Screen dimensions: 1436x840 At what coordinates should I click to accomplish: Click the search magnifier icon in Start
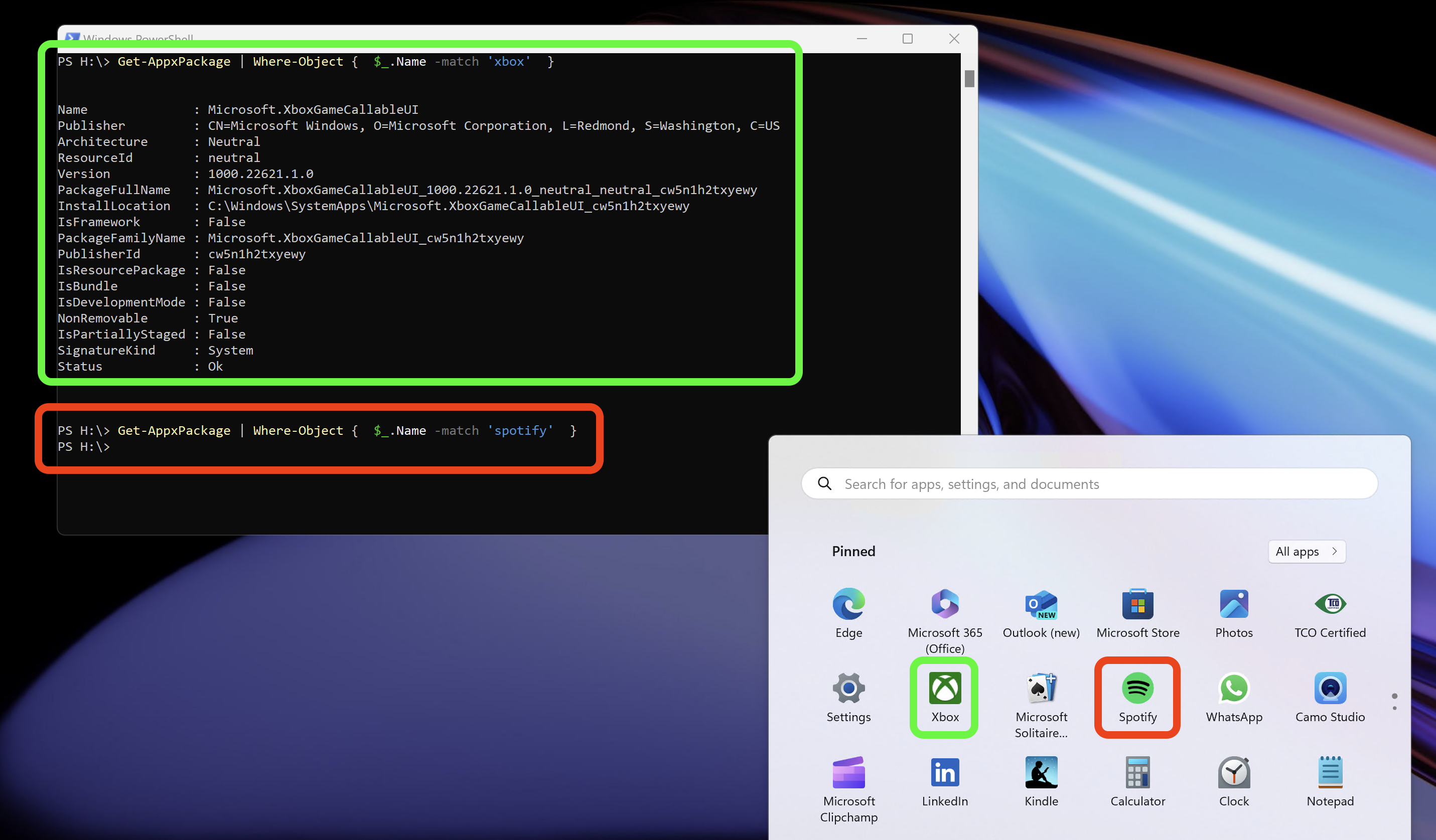click(824, 483)
